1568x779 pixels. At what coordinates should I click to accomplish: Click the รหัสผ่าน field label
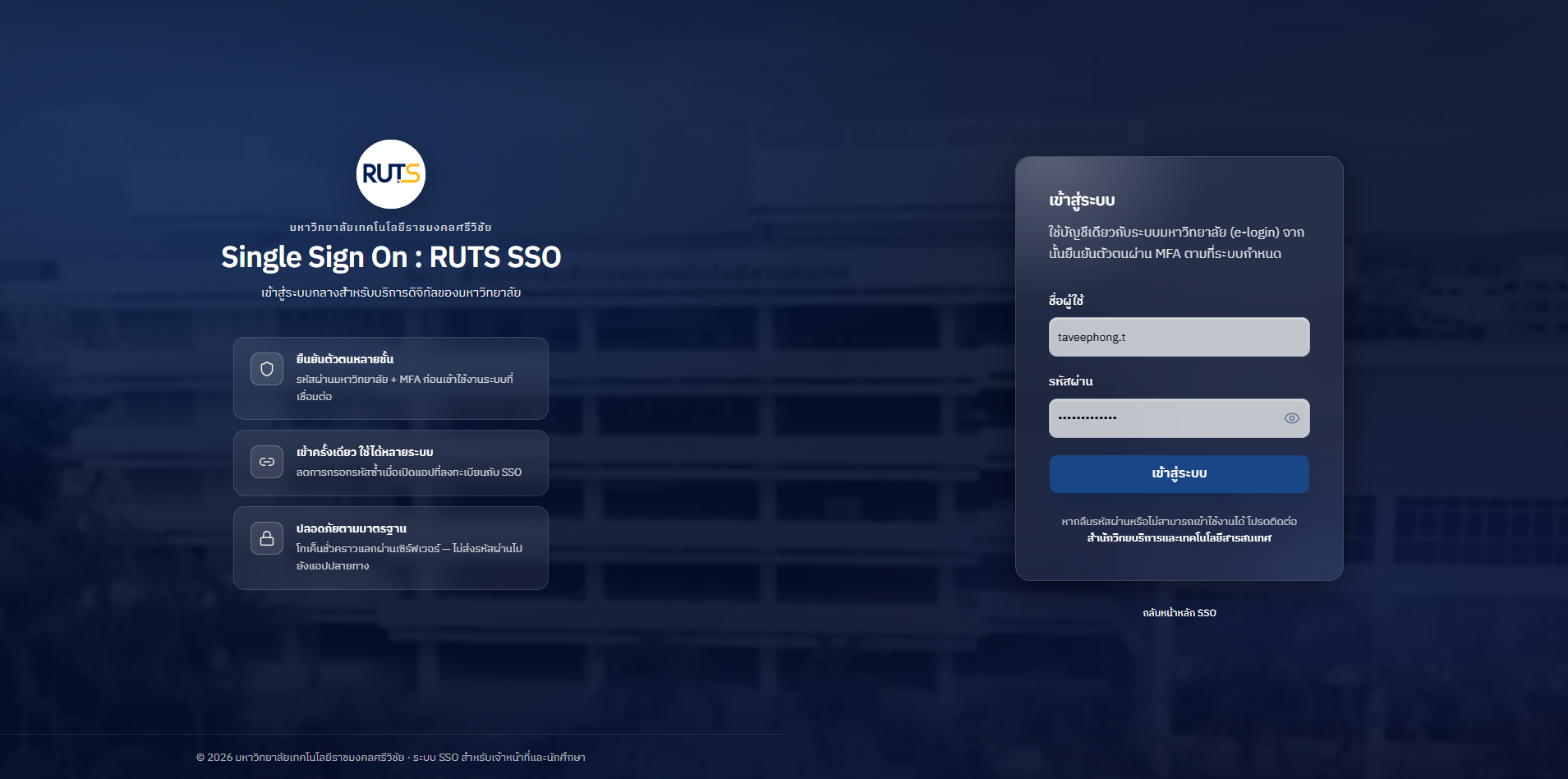click(x=1070, y=381)
